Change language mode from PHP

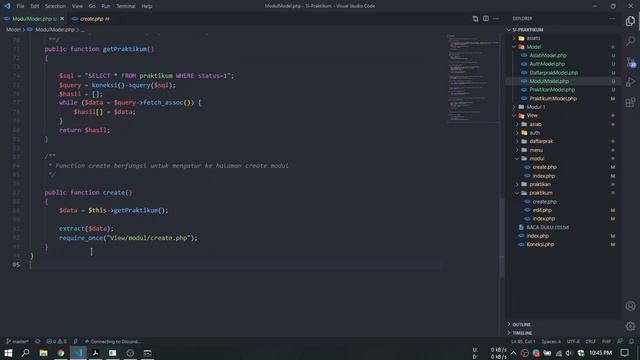(x=606, y=341)
